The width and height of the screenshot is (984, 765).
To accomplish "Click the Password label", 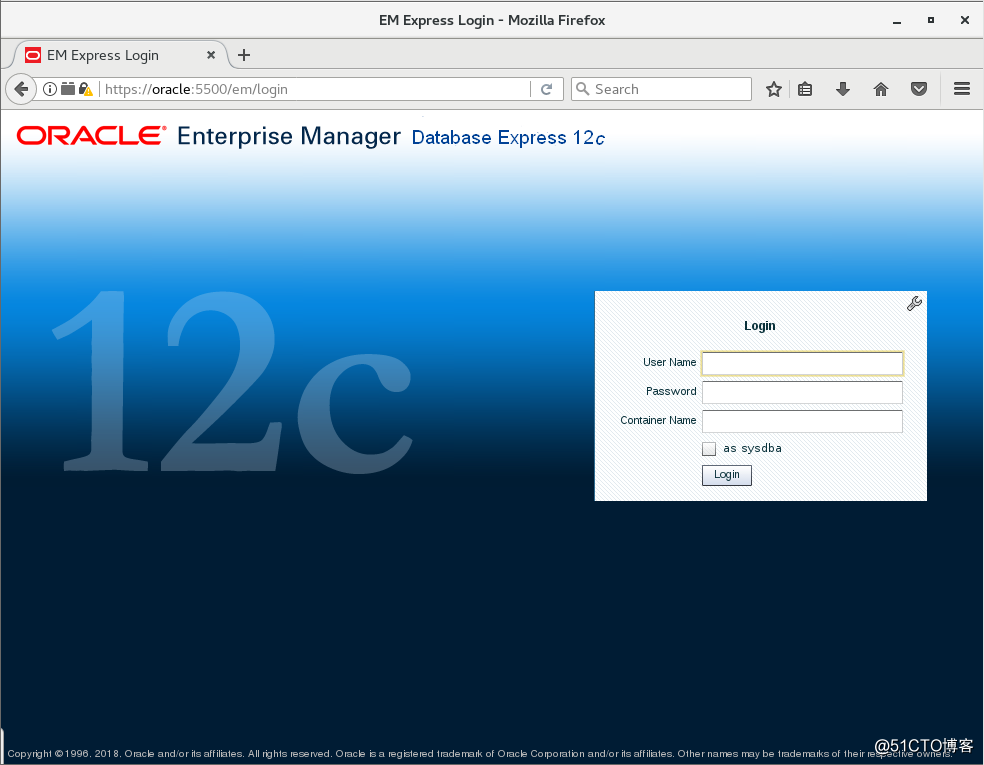I will pos(671,392).
